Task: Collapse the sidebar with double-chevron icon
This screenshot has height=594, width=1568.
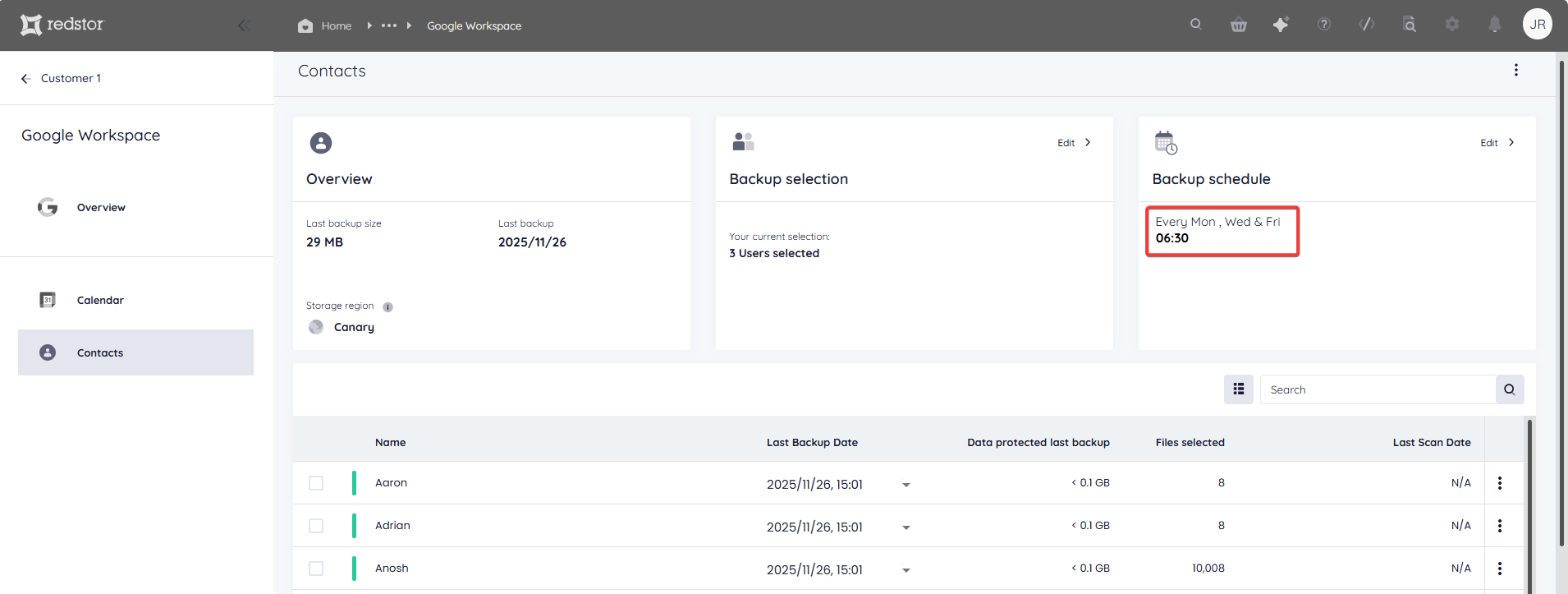Action: pyautogui.click(x=243, y=25)
